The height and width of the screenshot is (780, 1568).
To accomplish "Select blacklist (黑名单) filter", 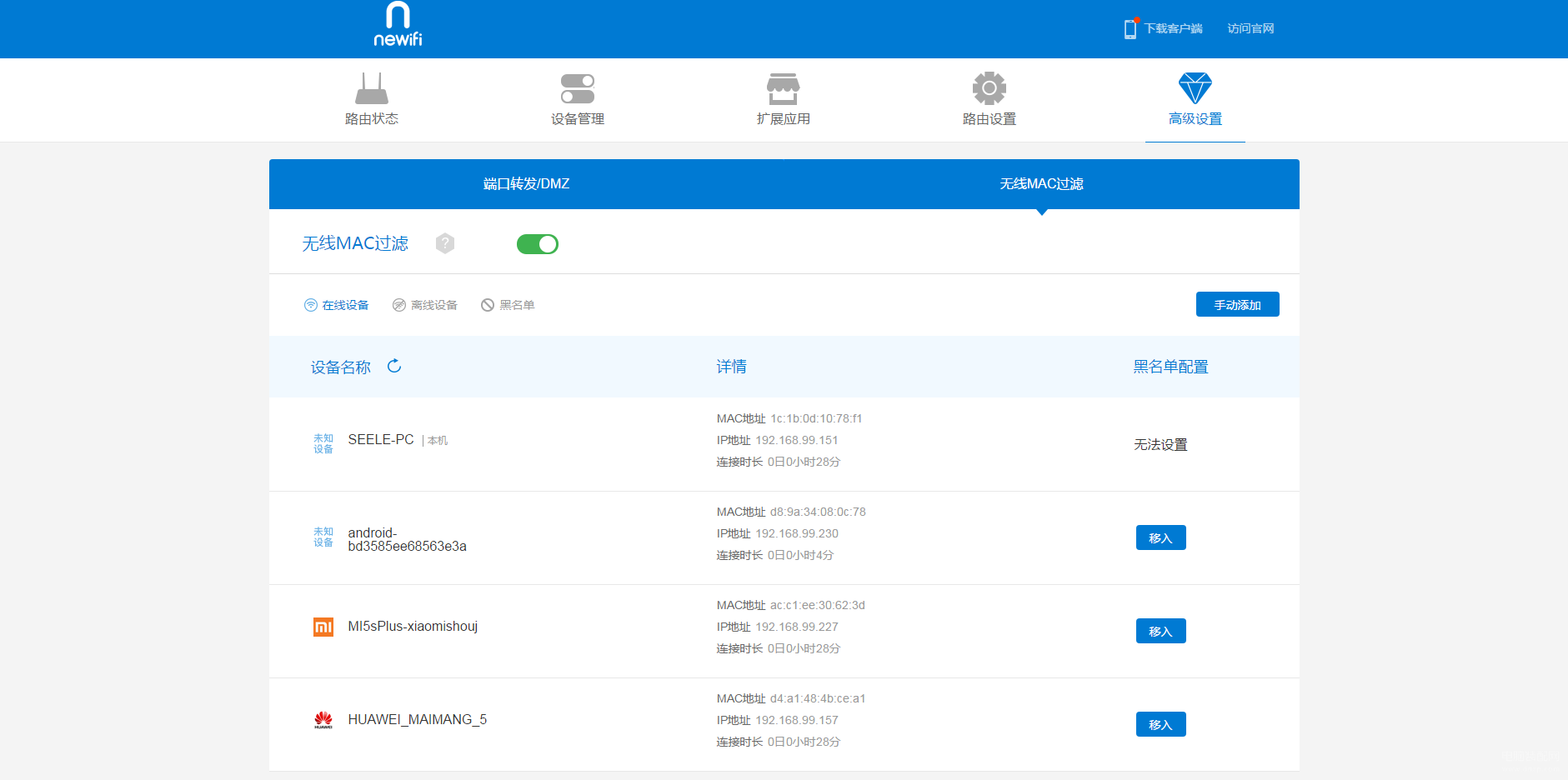I will [508, 305].
